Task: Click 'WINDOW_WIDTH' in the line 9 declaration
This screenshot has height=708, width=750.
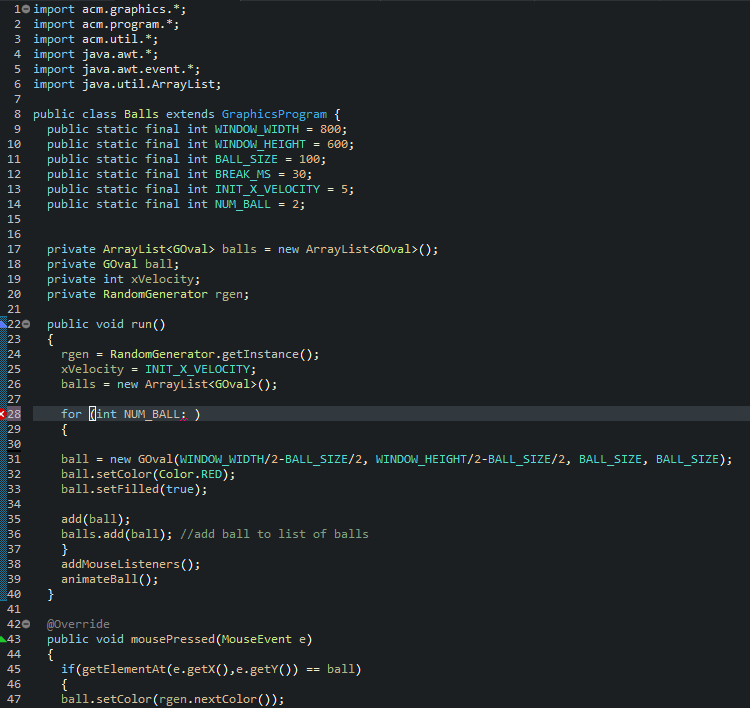Action: click(x=256, y=129)
